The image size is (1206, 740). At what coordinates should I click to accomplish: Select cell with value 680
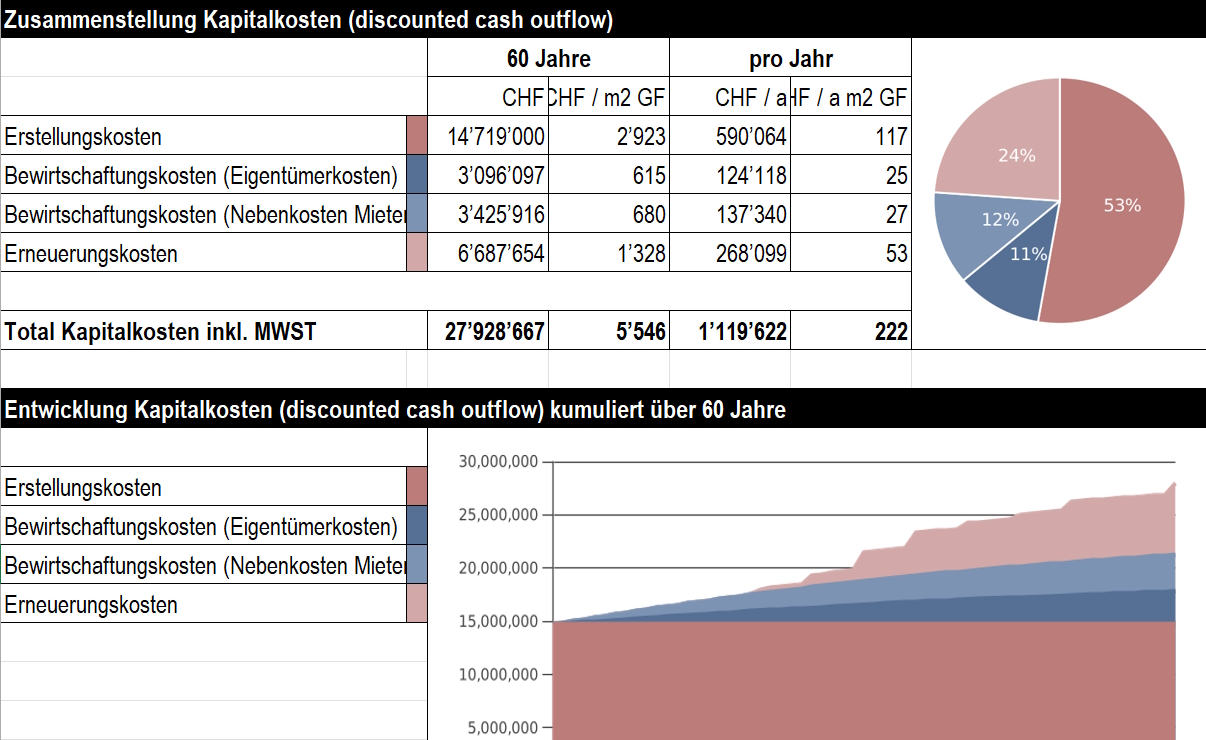tap(609, 213)
